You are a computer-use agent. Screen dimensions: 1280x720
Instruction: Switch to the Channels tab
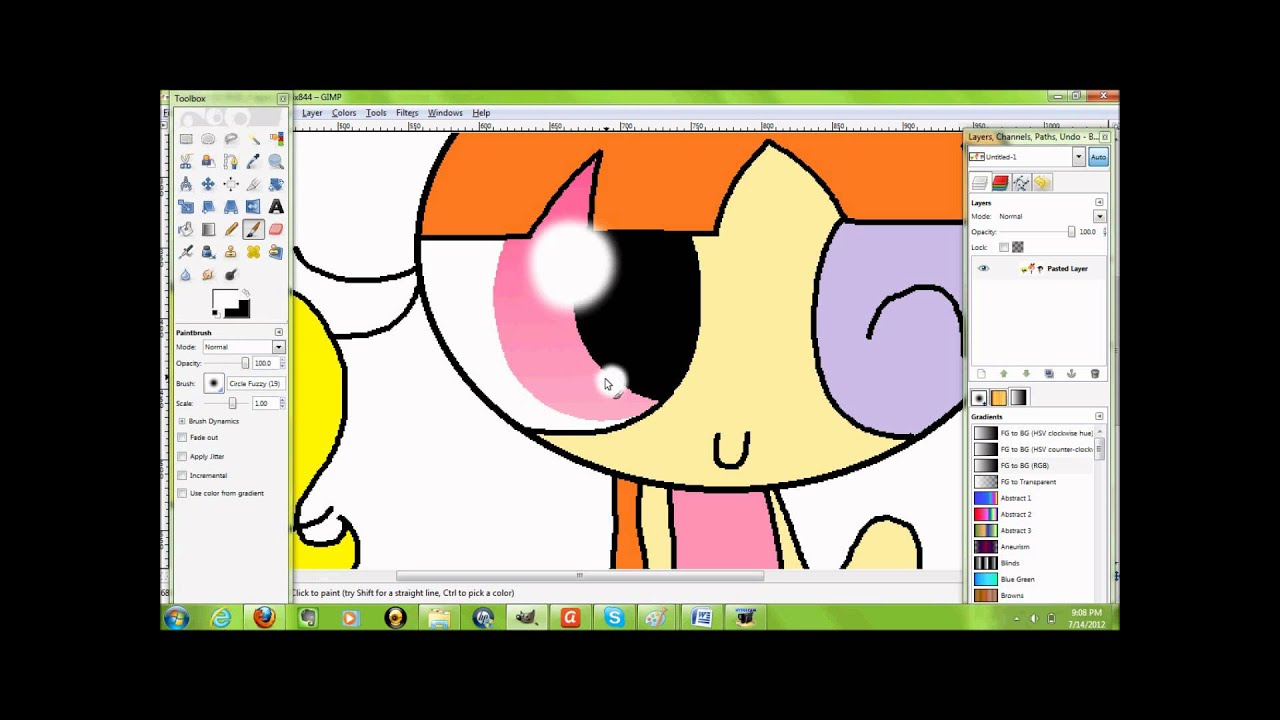click(1000, 183)
